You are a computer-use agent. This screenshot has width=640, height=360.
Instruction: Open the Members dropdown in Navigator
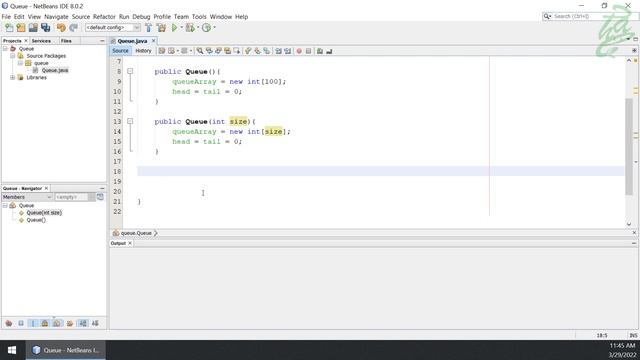tap(27, 197)
